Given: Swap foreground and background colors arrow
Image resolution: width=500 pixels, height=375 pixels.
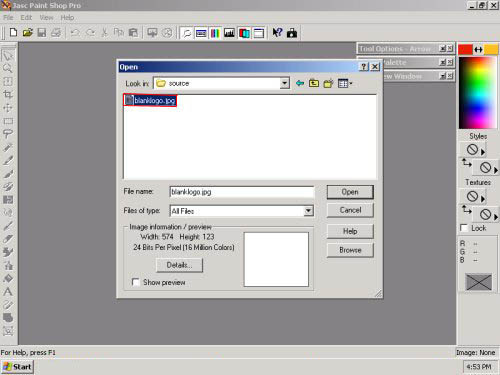Looking at the screenshot, I should [x=478, y=49].
